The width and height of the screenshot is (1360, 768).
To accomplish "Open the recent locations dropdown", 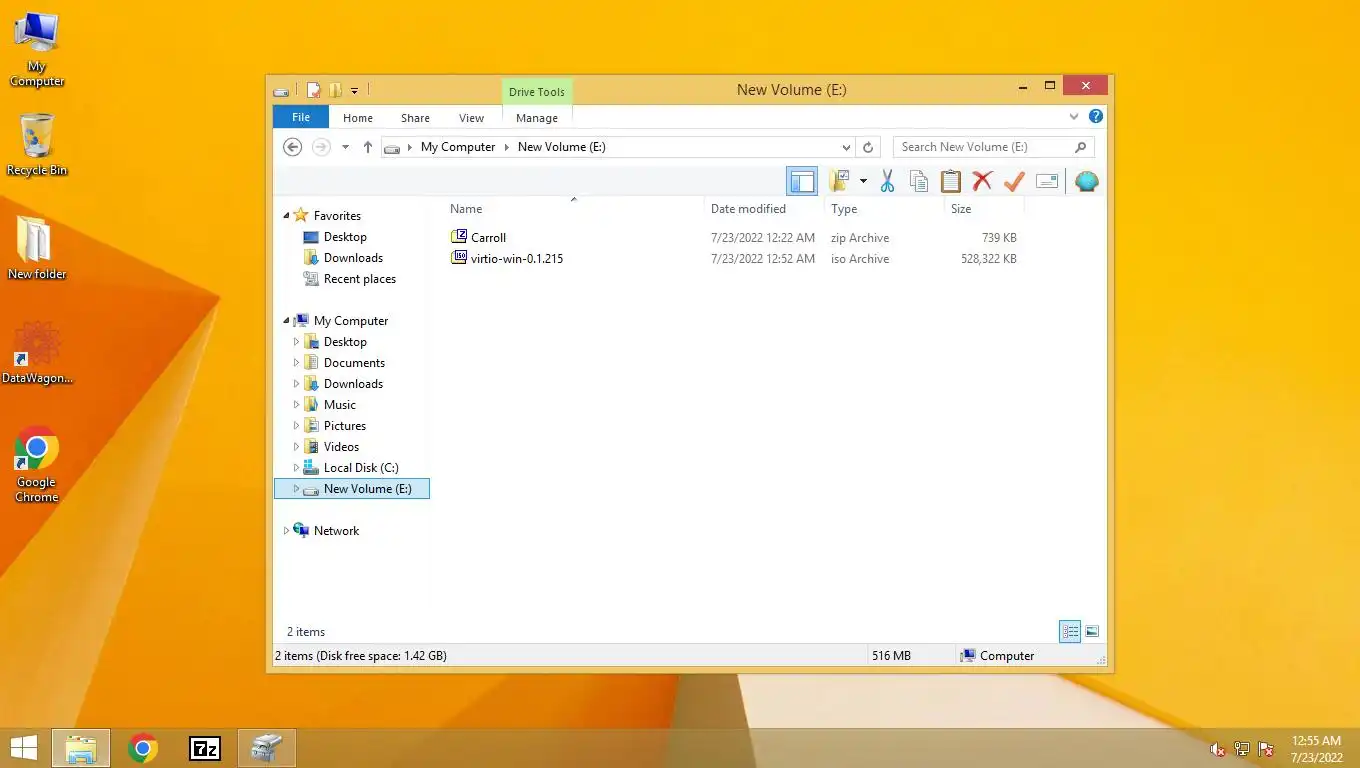I will (x=345, y=147).
